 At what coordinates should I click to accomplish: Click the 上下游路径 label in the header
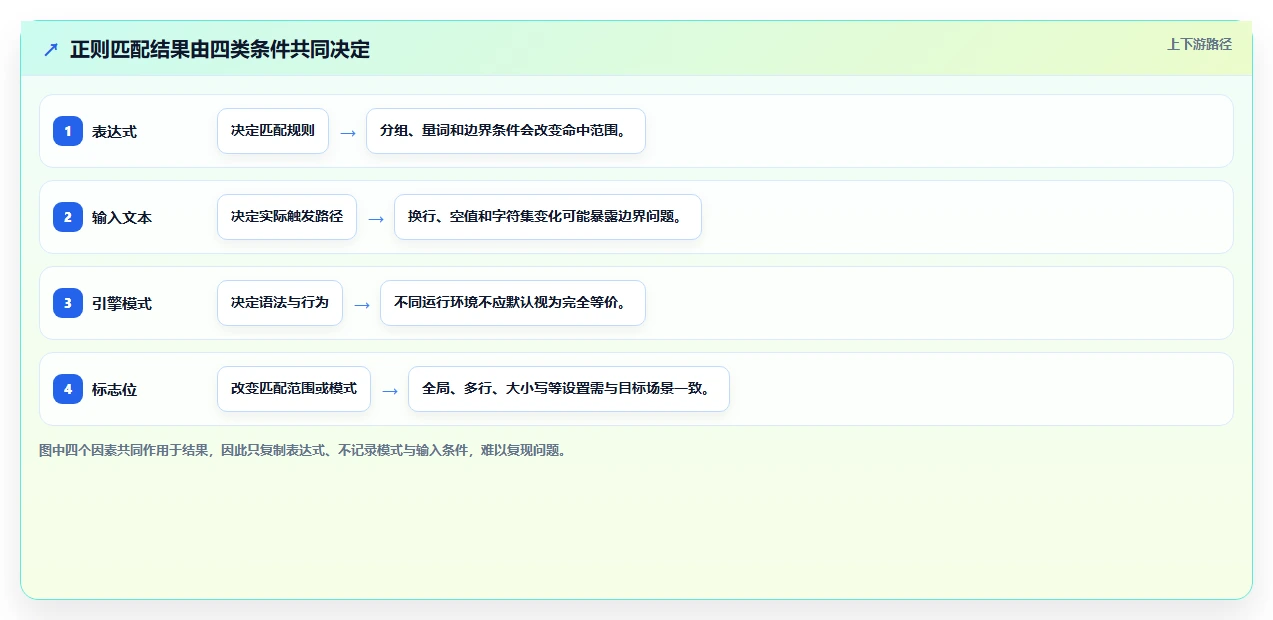pos(1199,44)
